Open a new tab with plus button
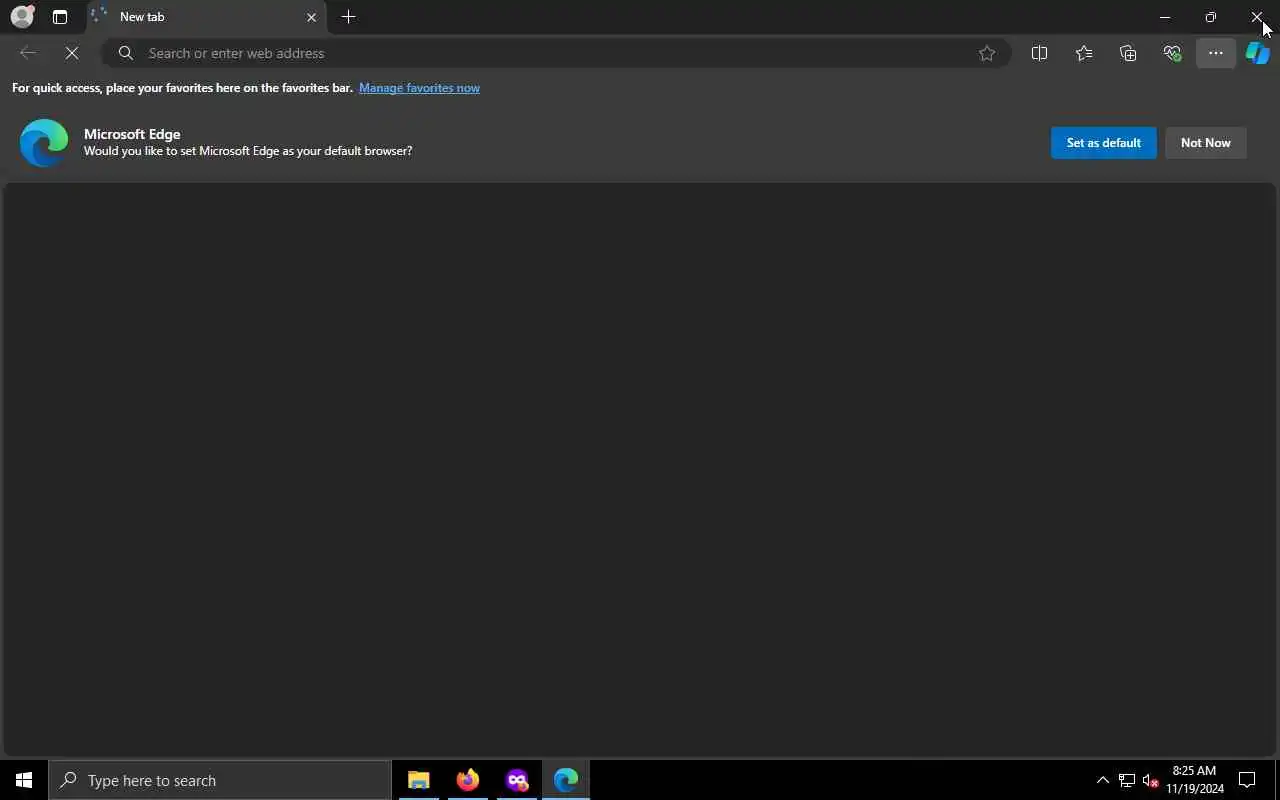 [x=348, y=17]
